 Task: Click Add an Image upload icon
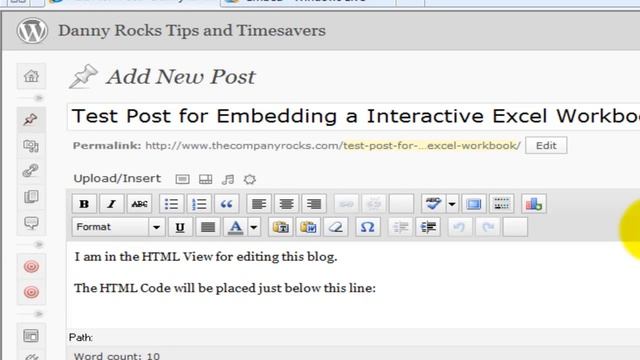(182, 179)
